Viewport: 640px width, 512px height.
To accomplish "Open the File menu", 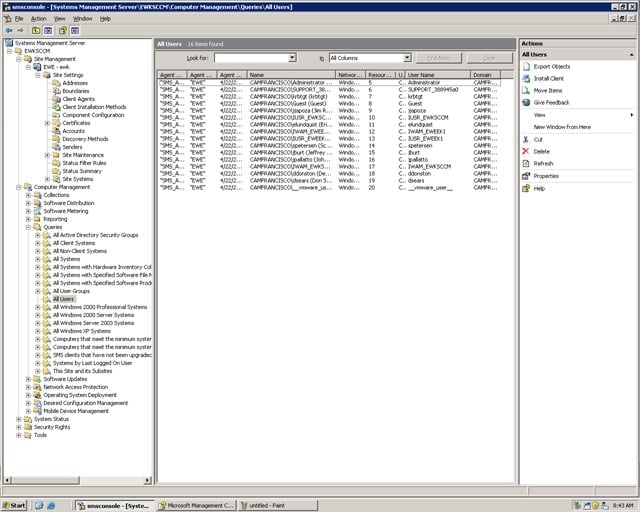I will click(19, 19).
